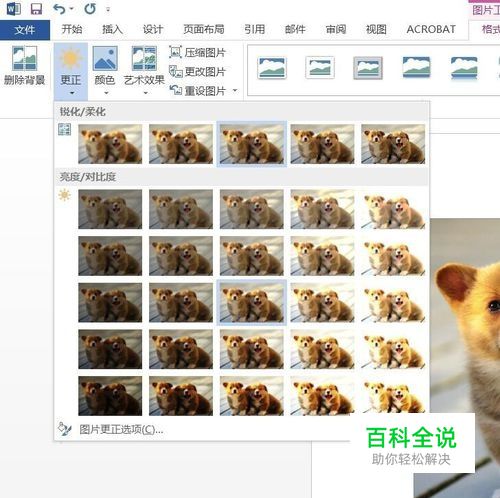Select the sharpest 锐化/柔化 thumbnail, last in row
The width and height of the screenshot is (500, 498).
[x=393, y=144]
